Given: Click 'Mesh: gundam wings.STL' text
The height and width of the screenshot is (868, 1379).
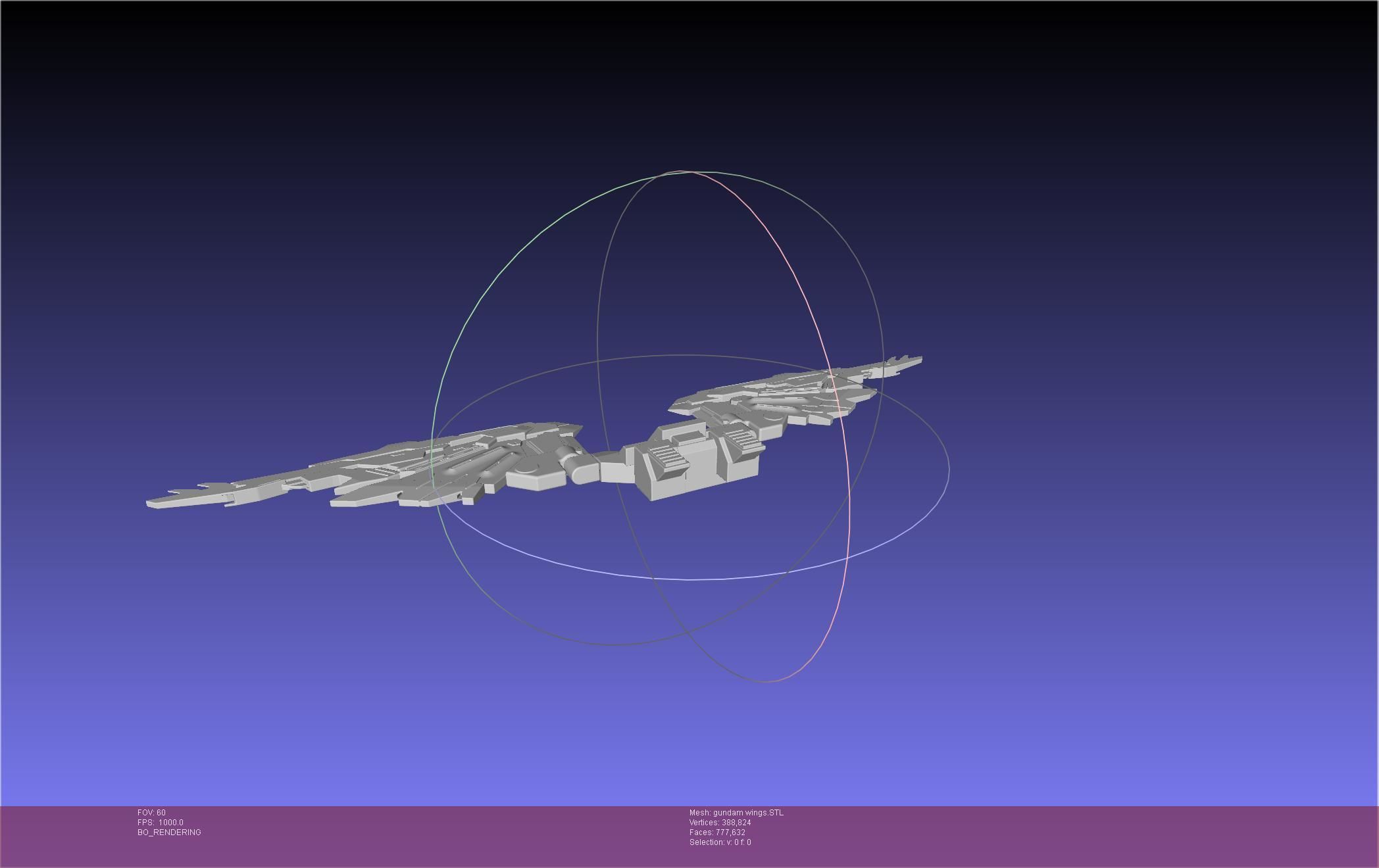Looking at the screenshot, I should 736,813.
